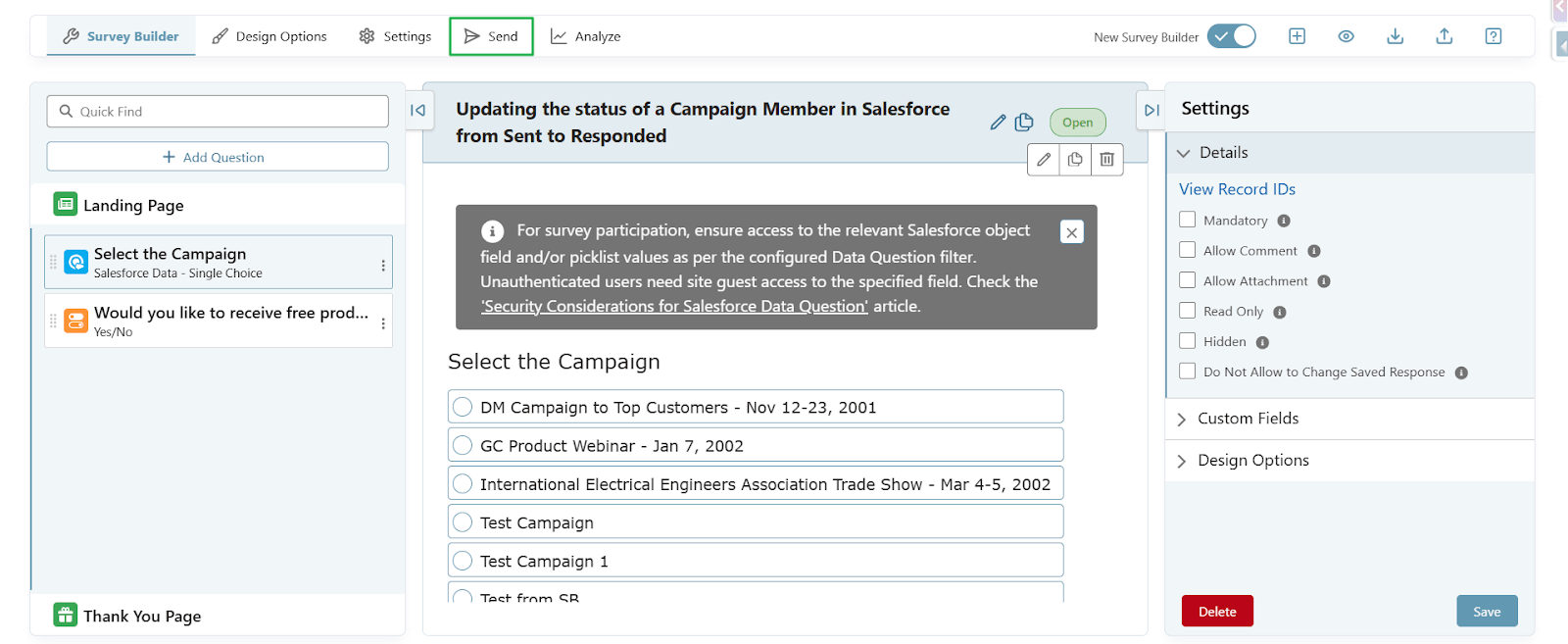Enable the Mandatory checkbox

pyautogui.click(x=1188, y=220)
